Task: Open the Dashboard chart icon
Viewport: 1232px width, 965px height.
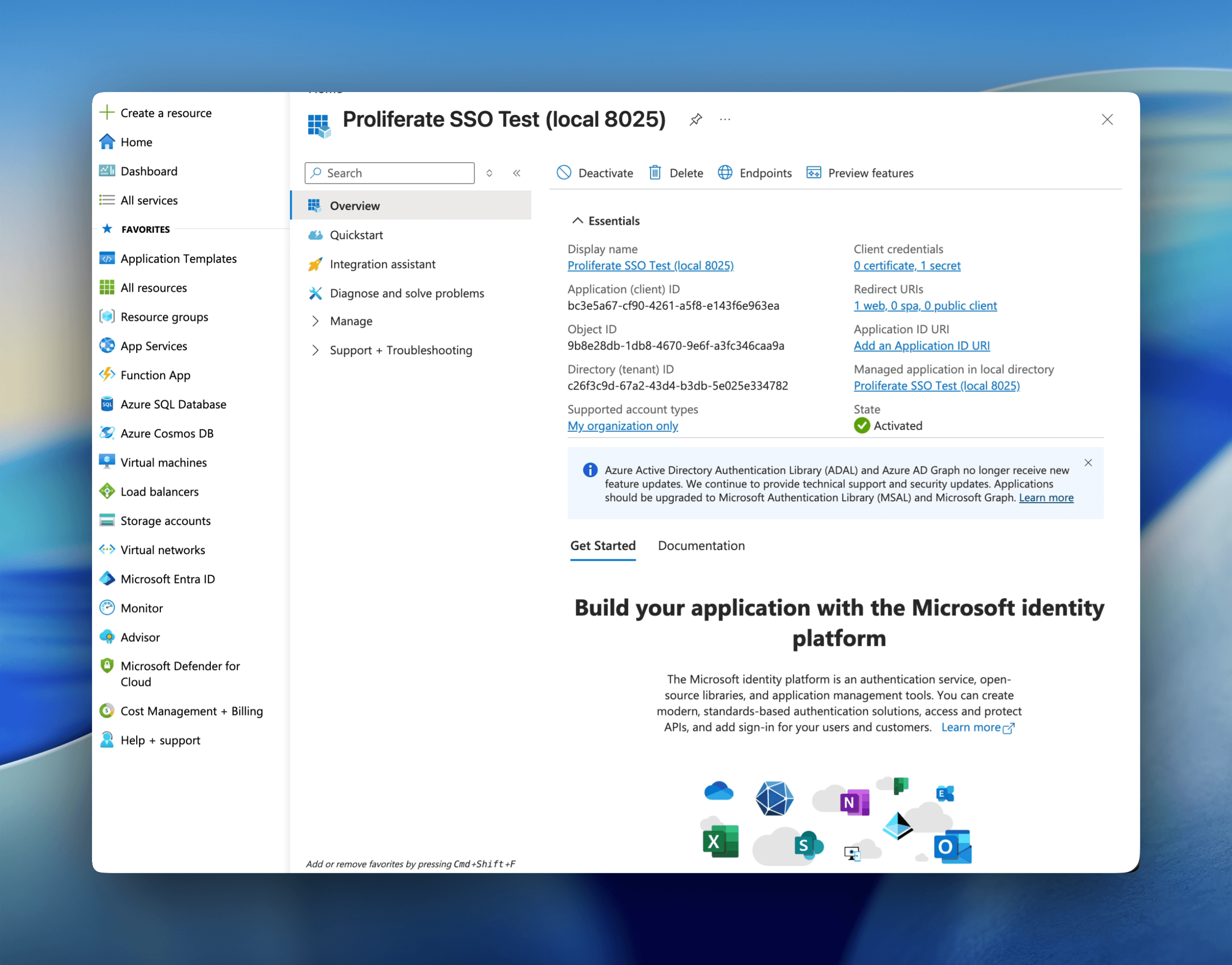Action: click(x=107, y=171)
